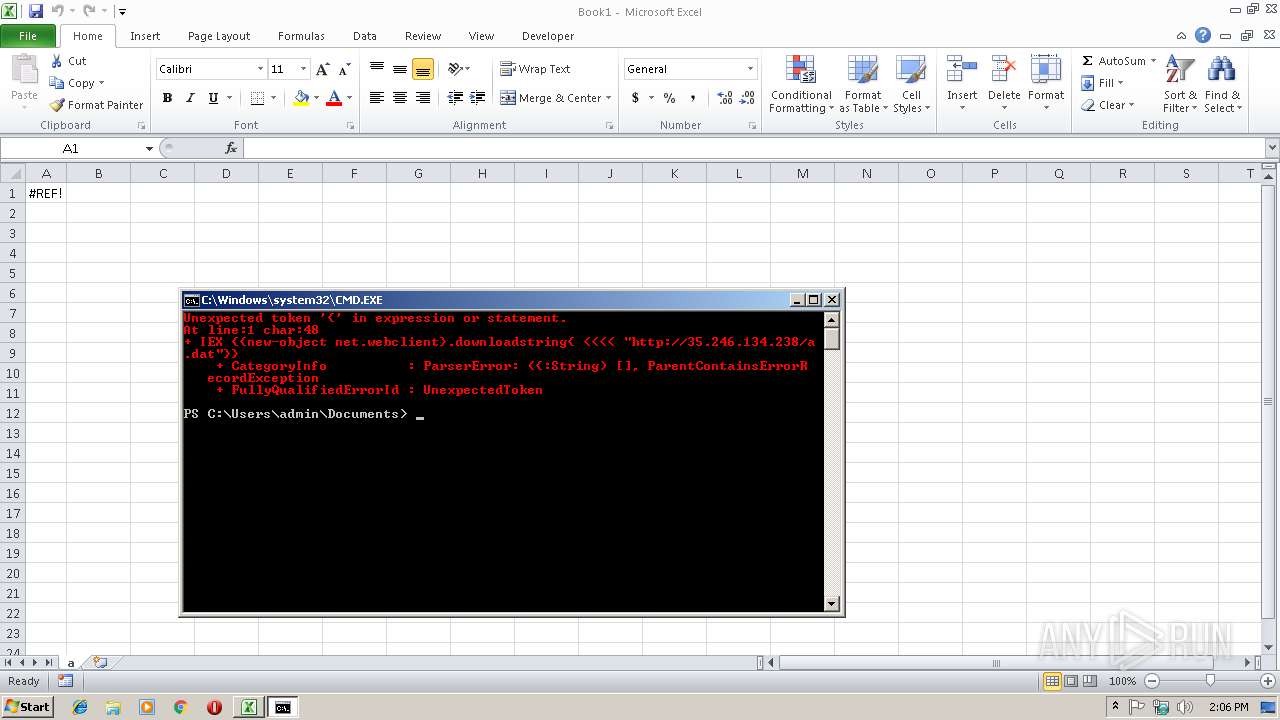
Task: Switch to Page Layout view in status bar
Action: [1071, 681]
